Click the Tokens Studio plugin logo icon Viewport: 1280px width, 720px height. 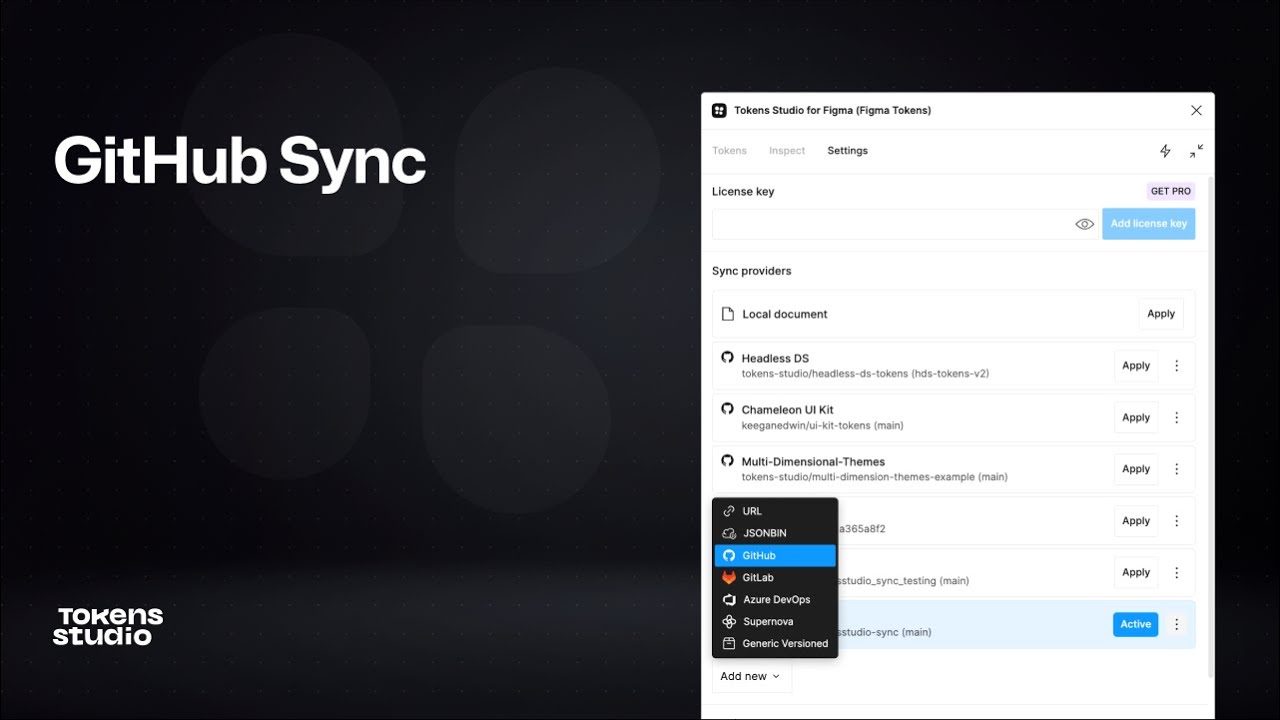(x=719, y=111)
